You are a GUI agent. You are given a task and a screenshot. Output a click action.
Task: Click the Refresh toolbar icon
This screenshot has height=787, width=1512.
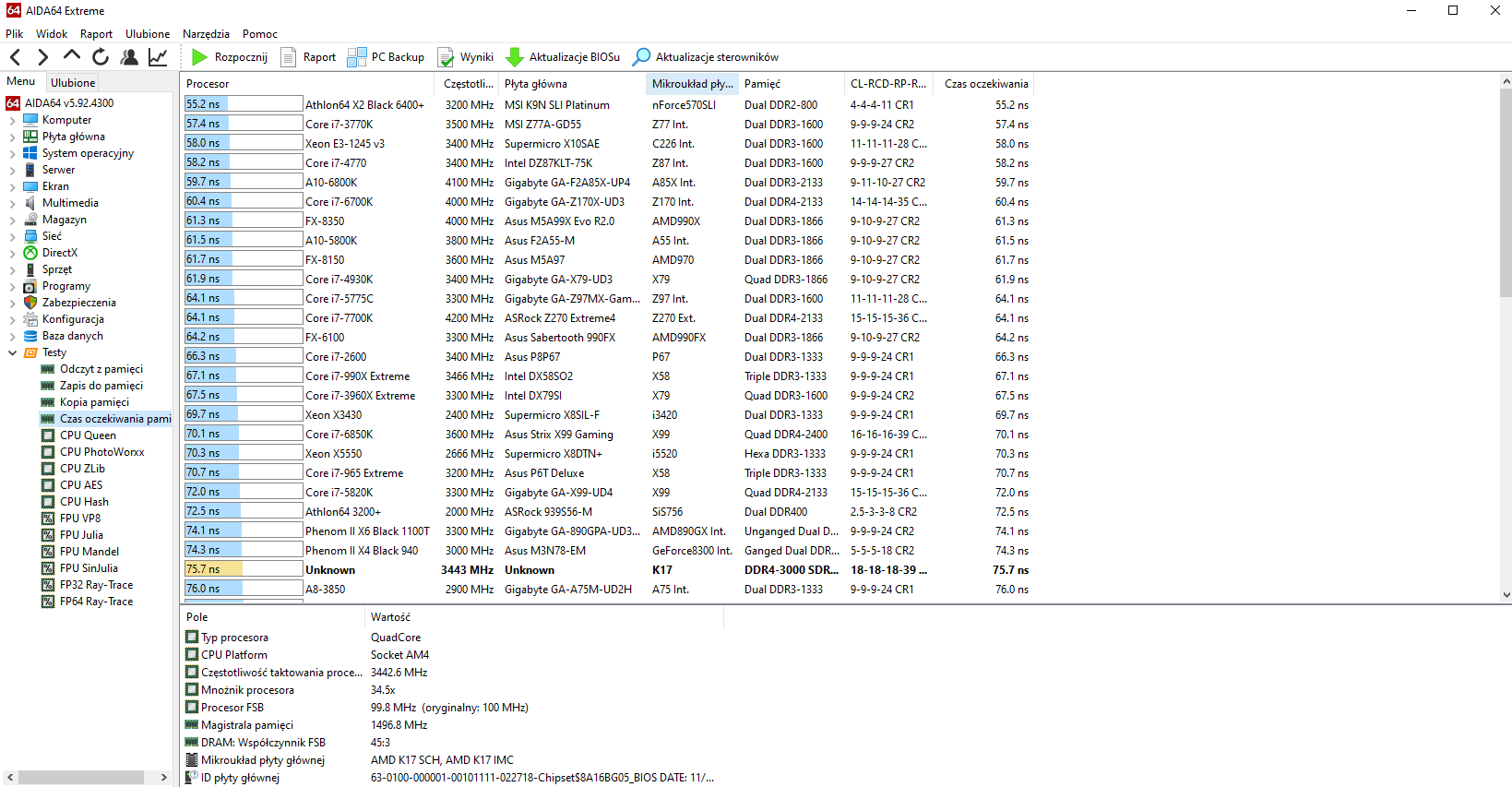point(101,57)
